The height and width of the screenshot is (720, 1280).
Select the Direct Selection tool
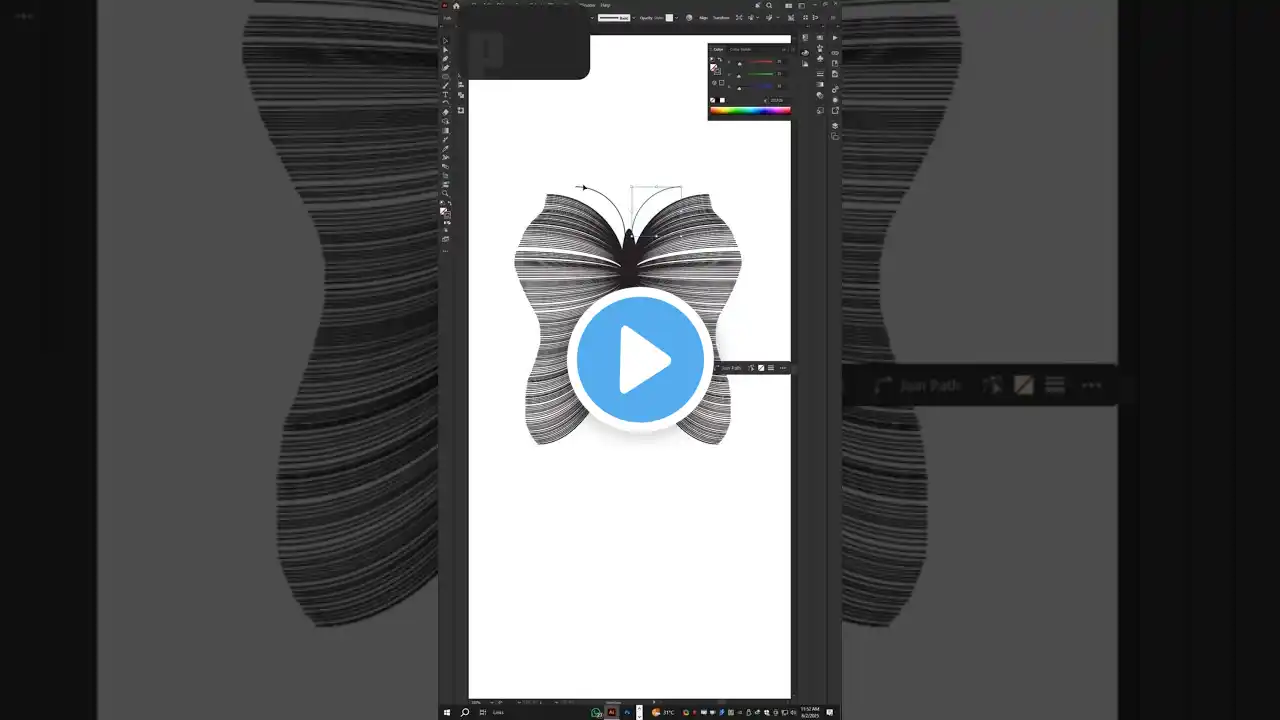pos(446,50)
